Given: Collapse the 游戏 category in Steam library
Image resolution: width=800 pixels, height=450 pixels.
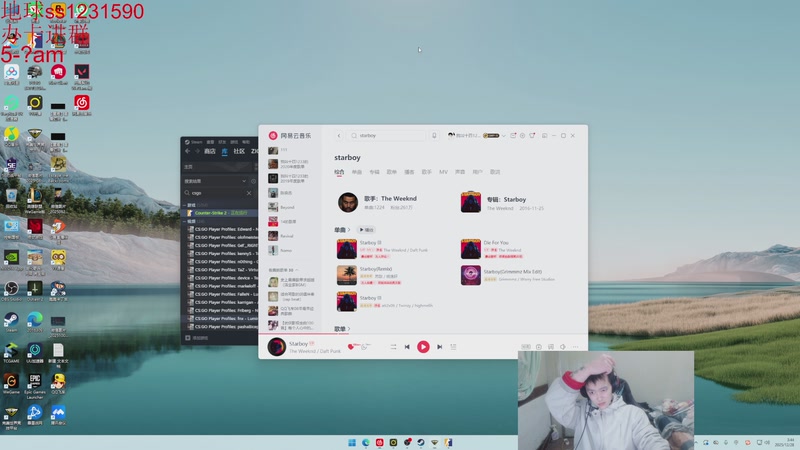Looking at the screenshot, I should pyautogui.click(x=185, y=205).
